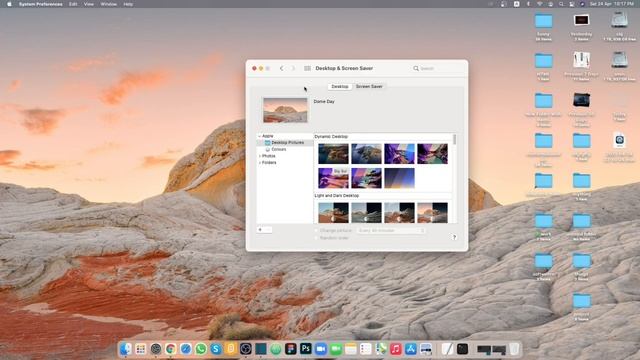Collapse the Apple group in sidebar

pos(260,136)
